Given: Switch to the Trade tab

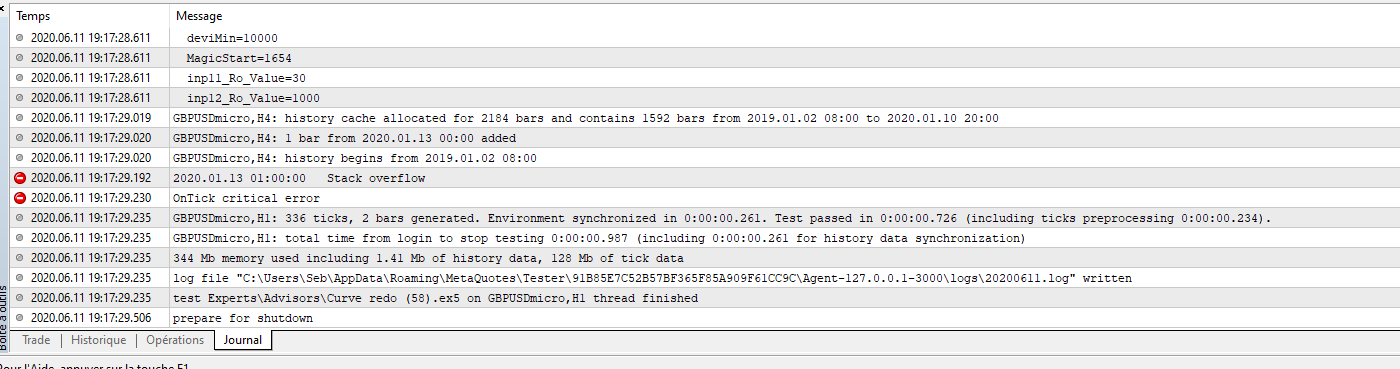Looking at the screenshot, I should click(36, 340).
